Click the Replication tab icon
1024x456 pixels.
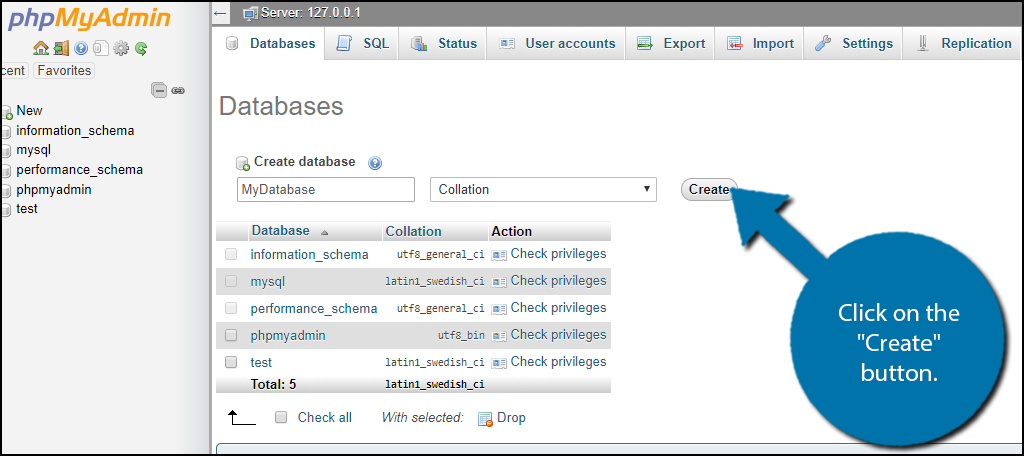pos(923,43)
